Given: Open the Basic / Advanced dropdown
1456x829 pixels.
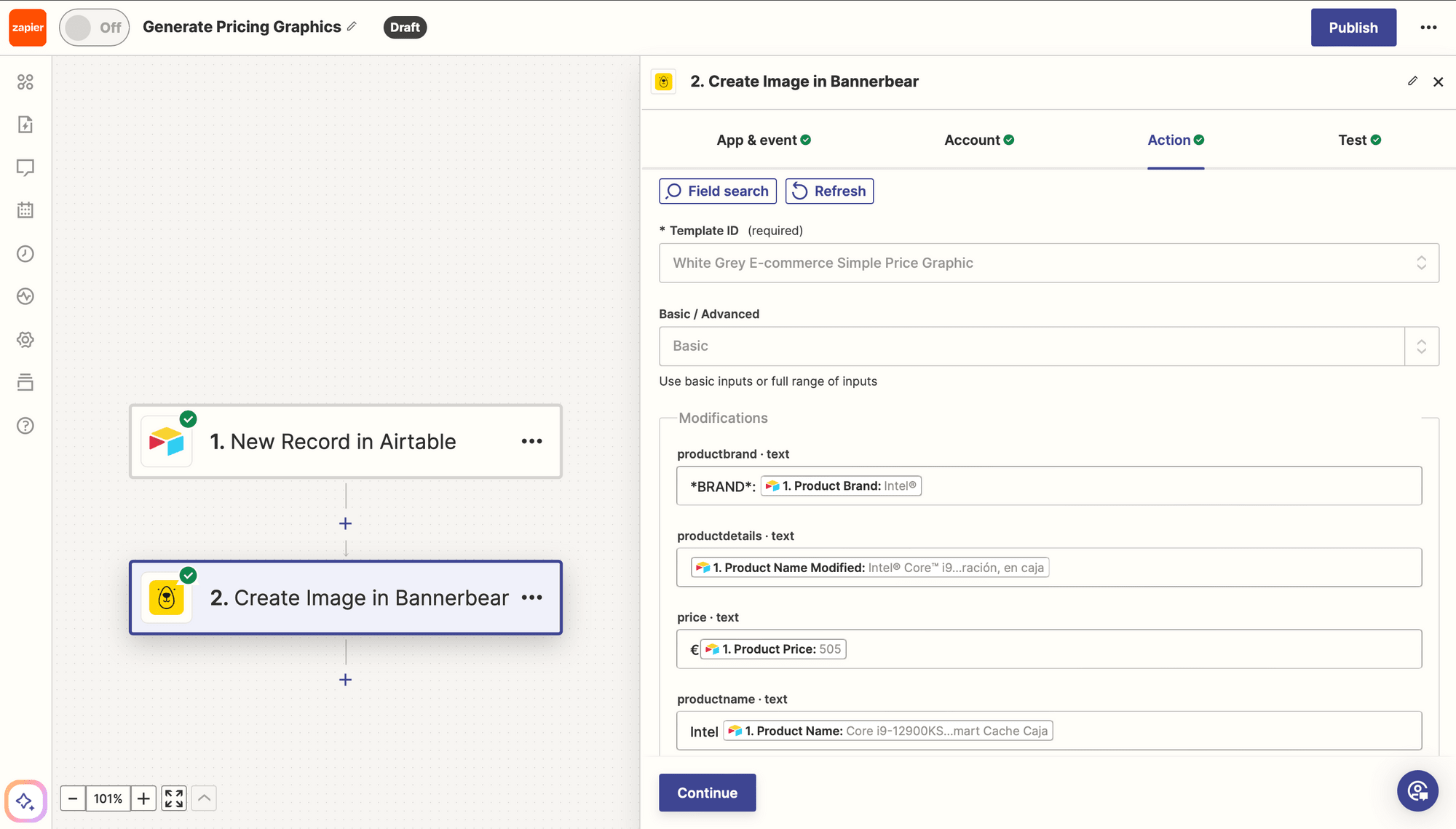Looking at the screenshot, I should [1420, 346].
